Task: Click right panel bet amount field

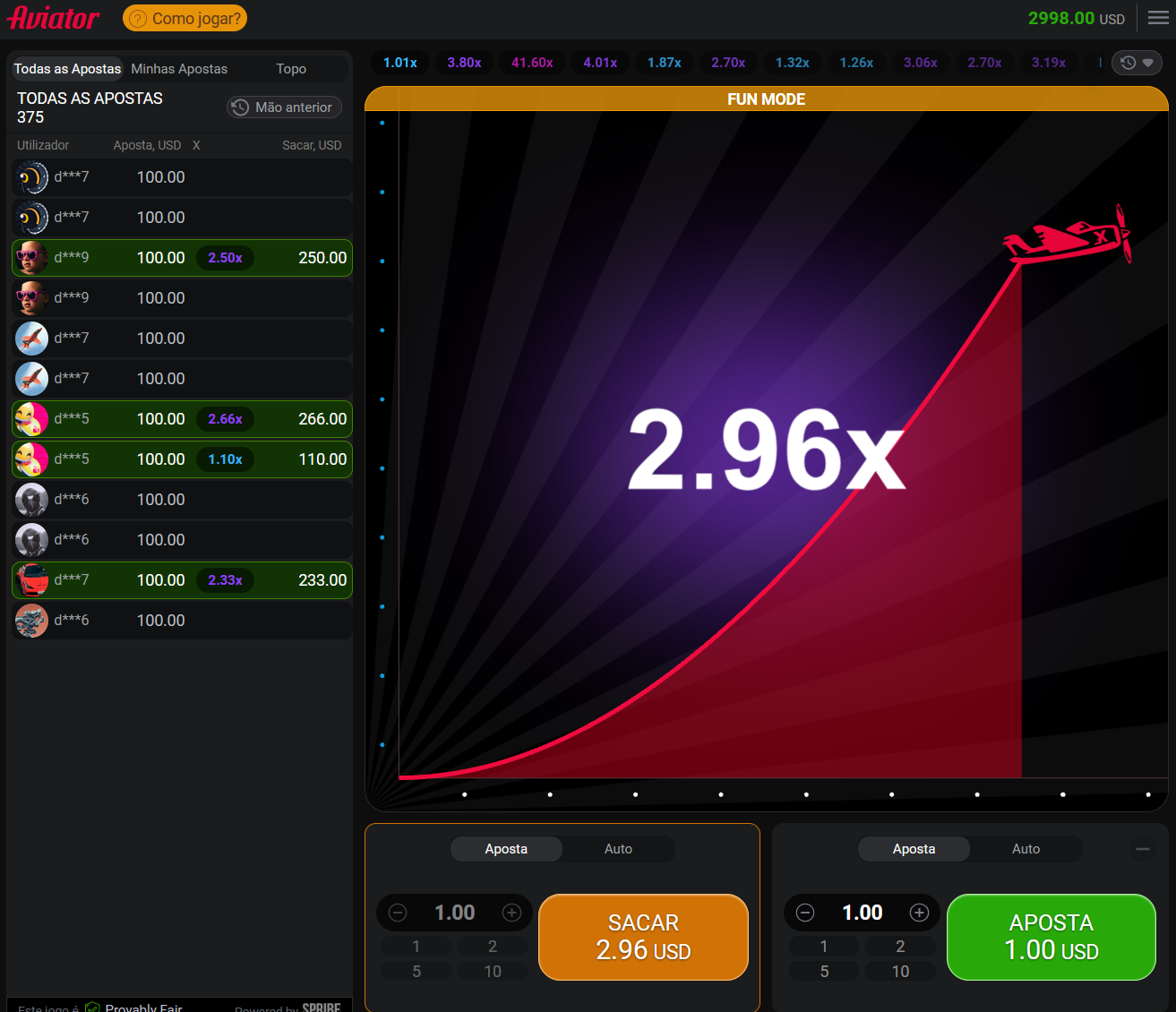Action: (863, 913)
